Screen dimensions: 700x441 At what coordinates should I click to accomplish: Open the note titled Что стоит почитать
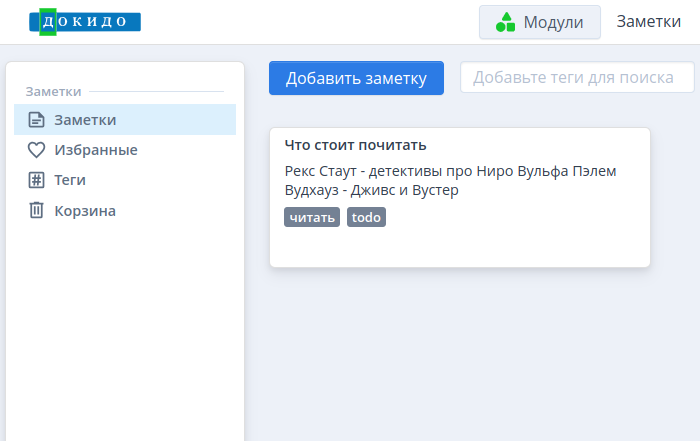pos(355,145)
